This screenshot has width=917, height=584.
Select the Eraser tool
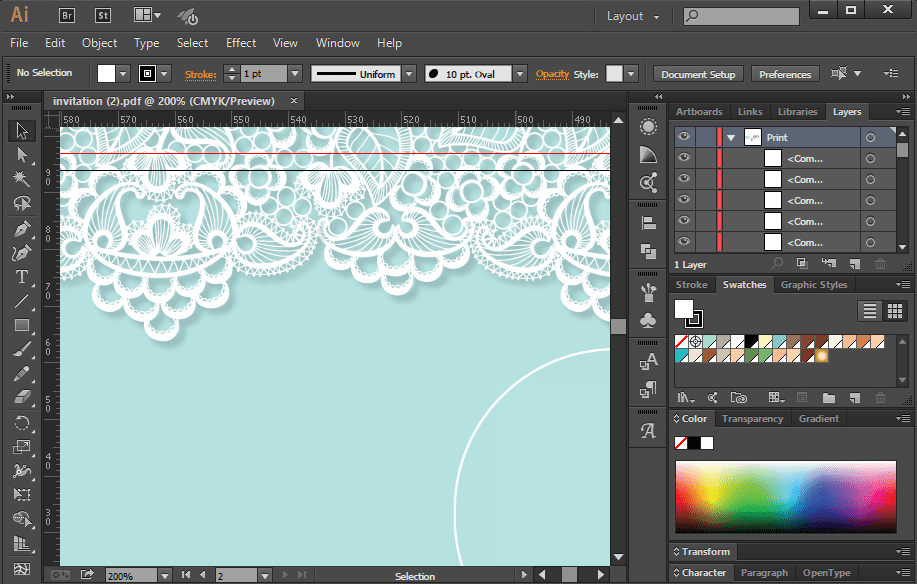tap(22, 398)
